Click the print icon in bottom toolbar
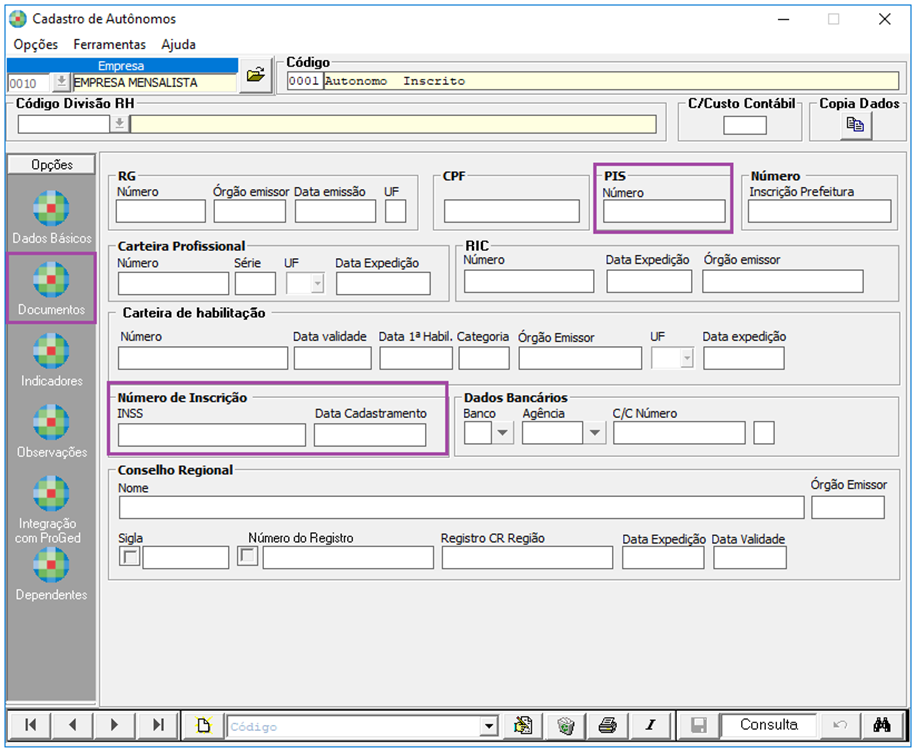The image size is (916, 753). [x=607, y=726]
